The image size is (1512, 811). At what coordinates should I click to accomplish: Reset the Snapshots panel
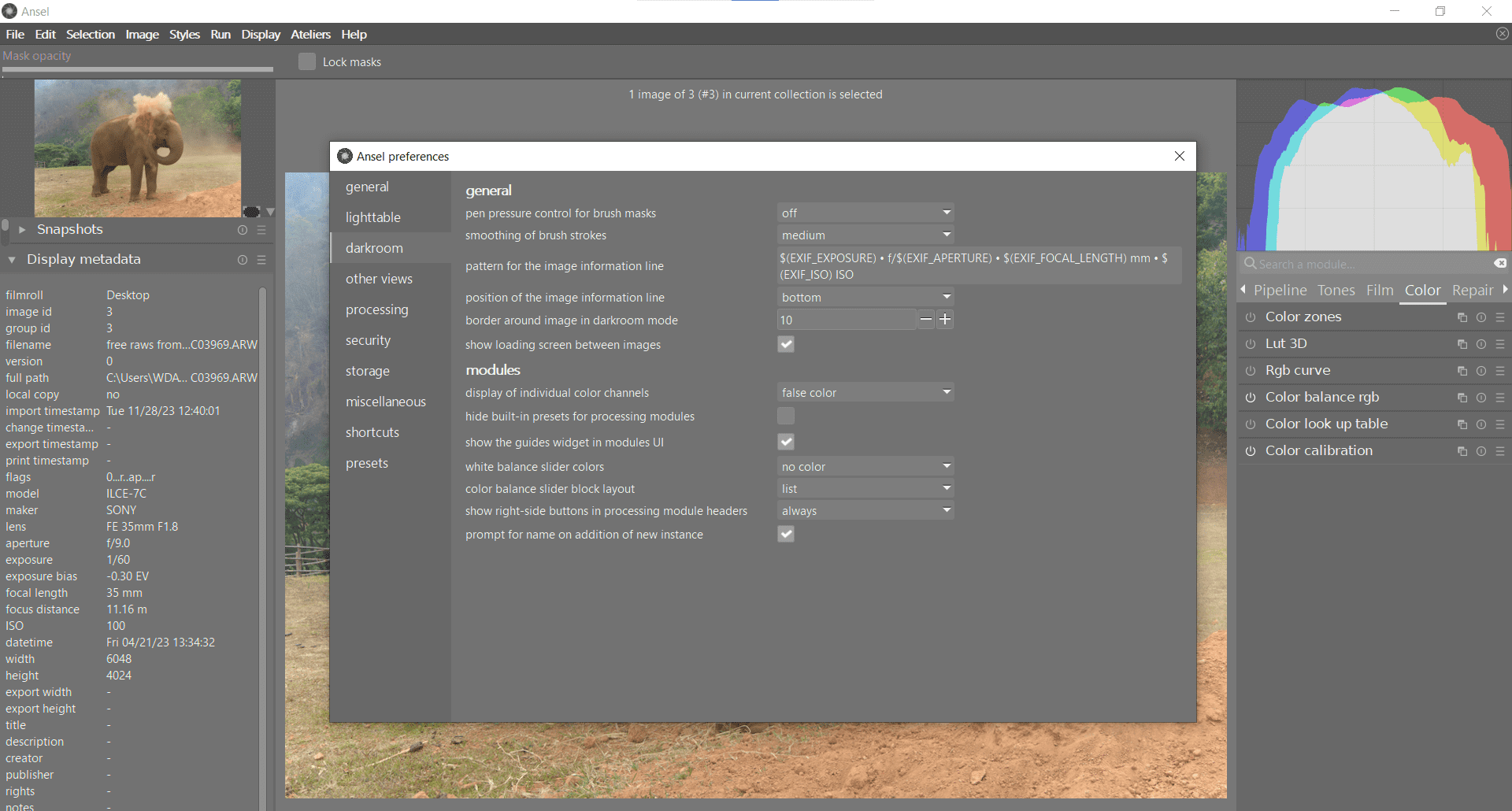click(x=243, y=230)
